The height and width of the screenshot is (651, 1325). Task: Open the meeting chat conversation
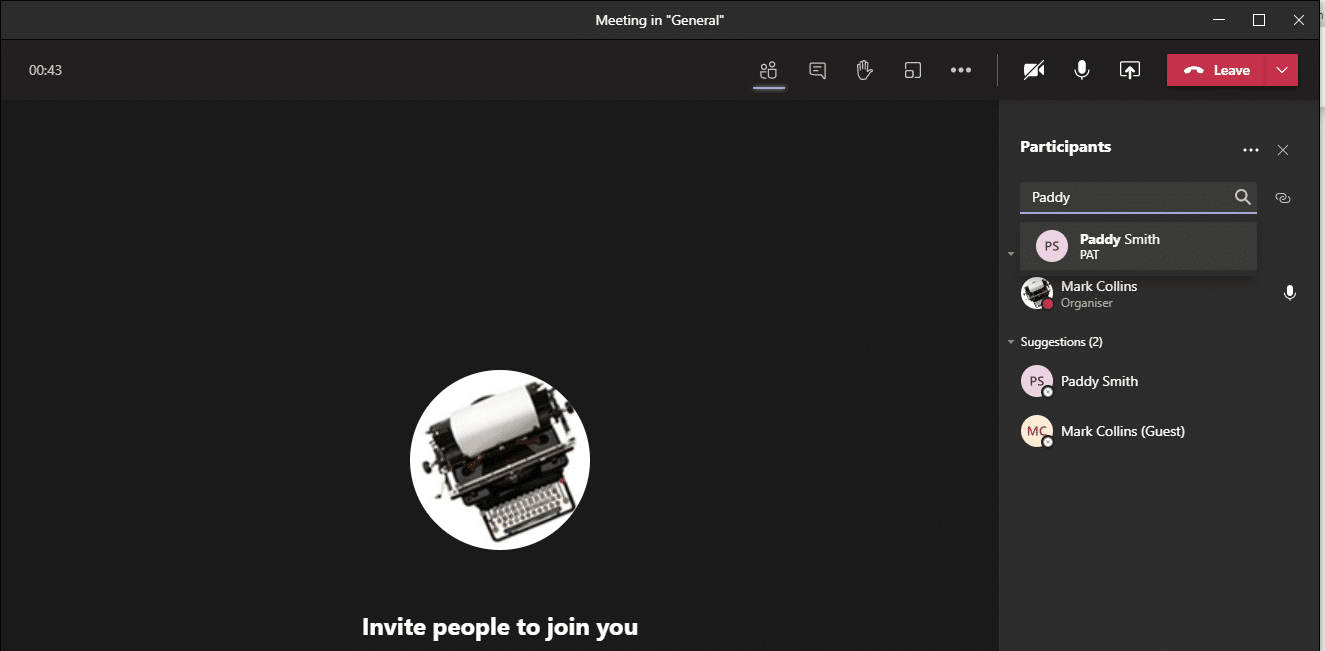tap(817, 70)
